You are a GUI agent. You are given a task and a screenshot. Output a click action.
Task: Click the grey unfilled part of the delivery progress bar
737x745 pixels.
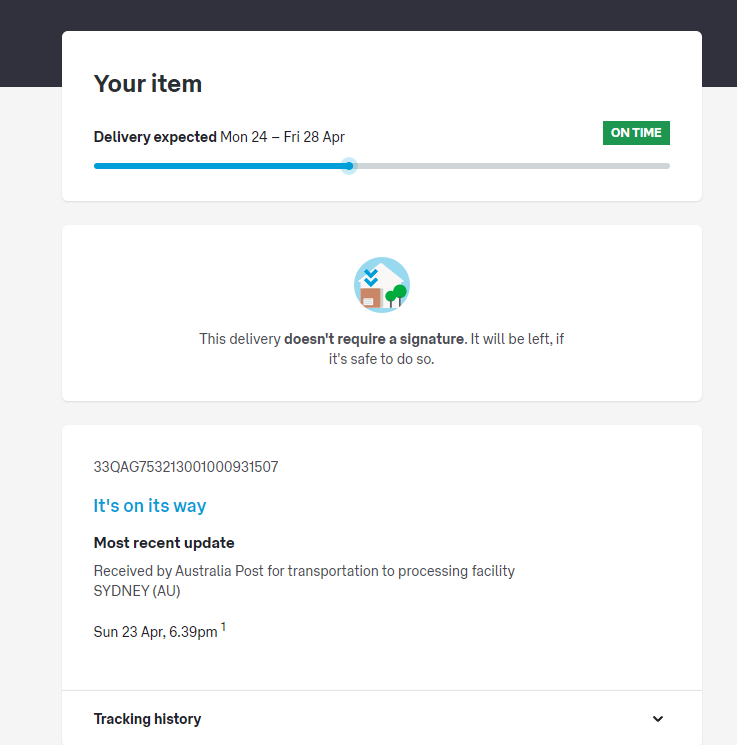tap(510, 166)
